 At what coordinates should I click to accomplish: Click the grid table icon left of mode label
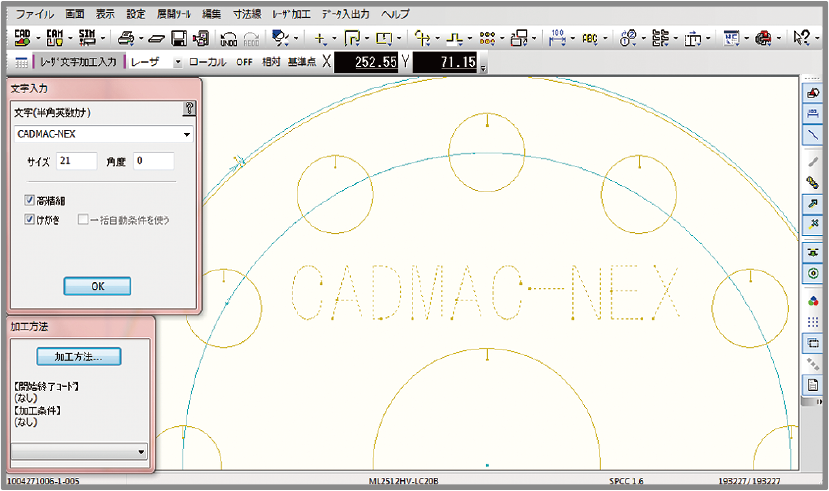click(x=21, y=62)
